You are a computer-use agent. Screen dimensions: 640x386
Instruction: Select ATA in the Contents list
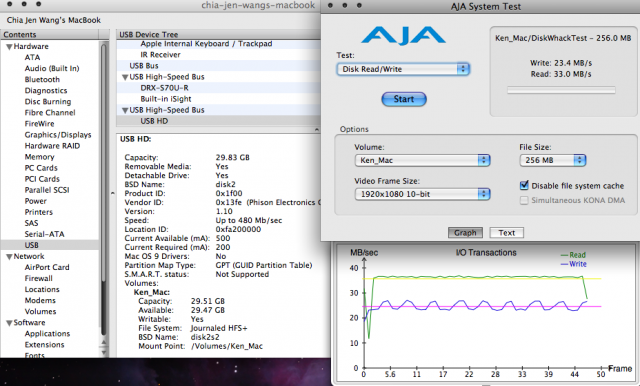coord(32,58)
